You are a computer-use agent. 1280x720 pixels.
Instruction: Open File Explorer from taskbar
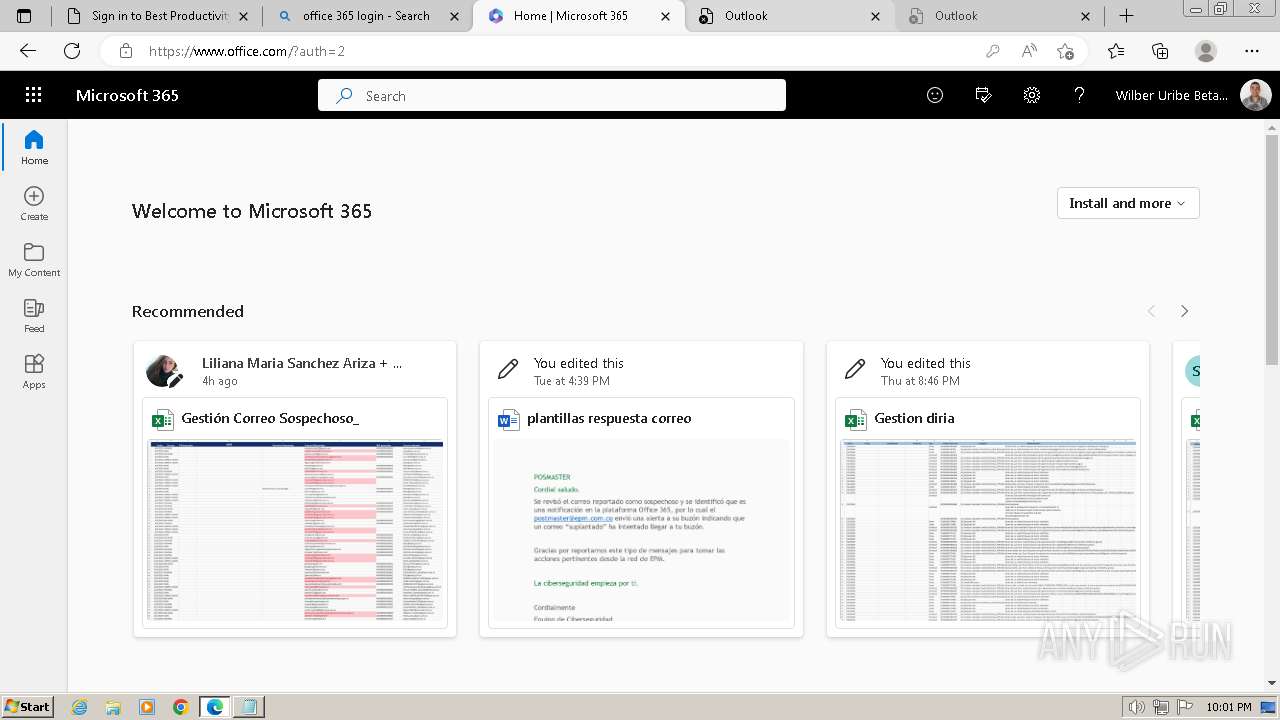point(113,707)
